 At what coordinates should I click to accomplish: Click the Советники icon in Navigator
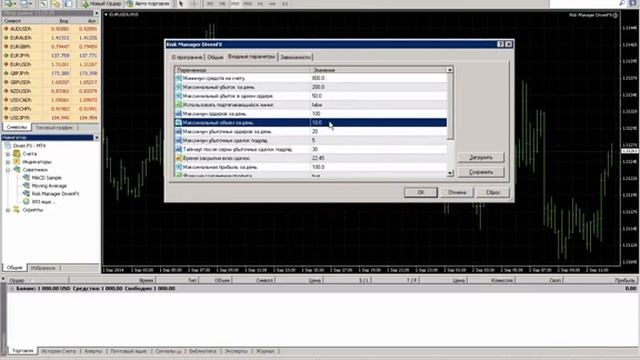[x=17, y=169]
